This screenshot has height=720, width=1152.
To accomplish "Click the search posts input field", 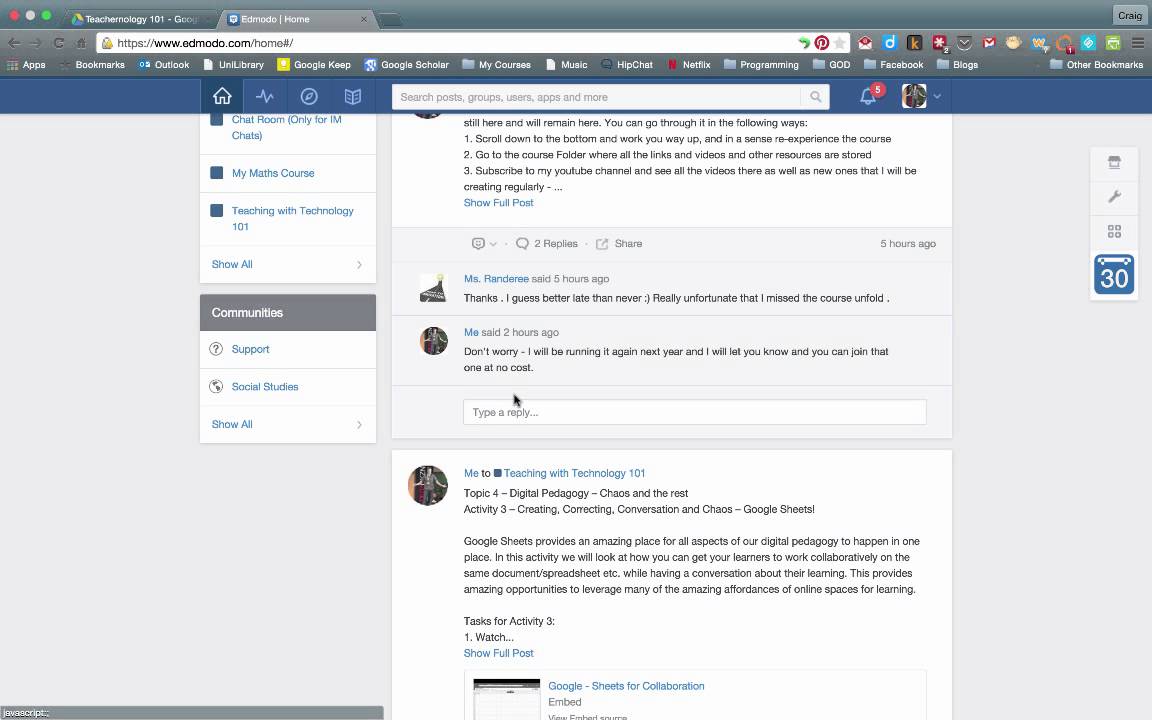I will (x=597, y=97).
